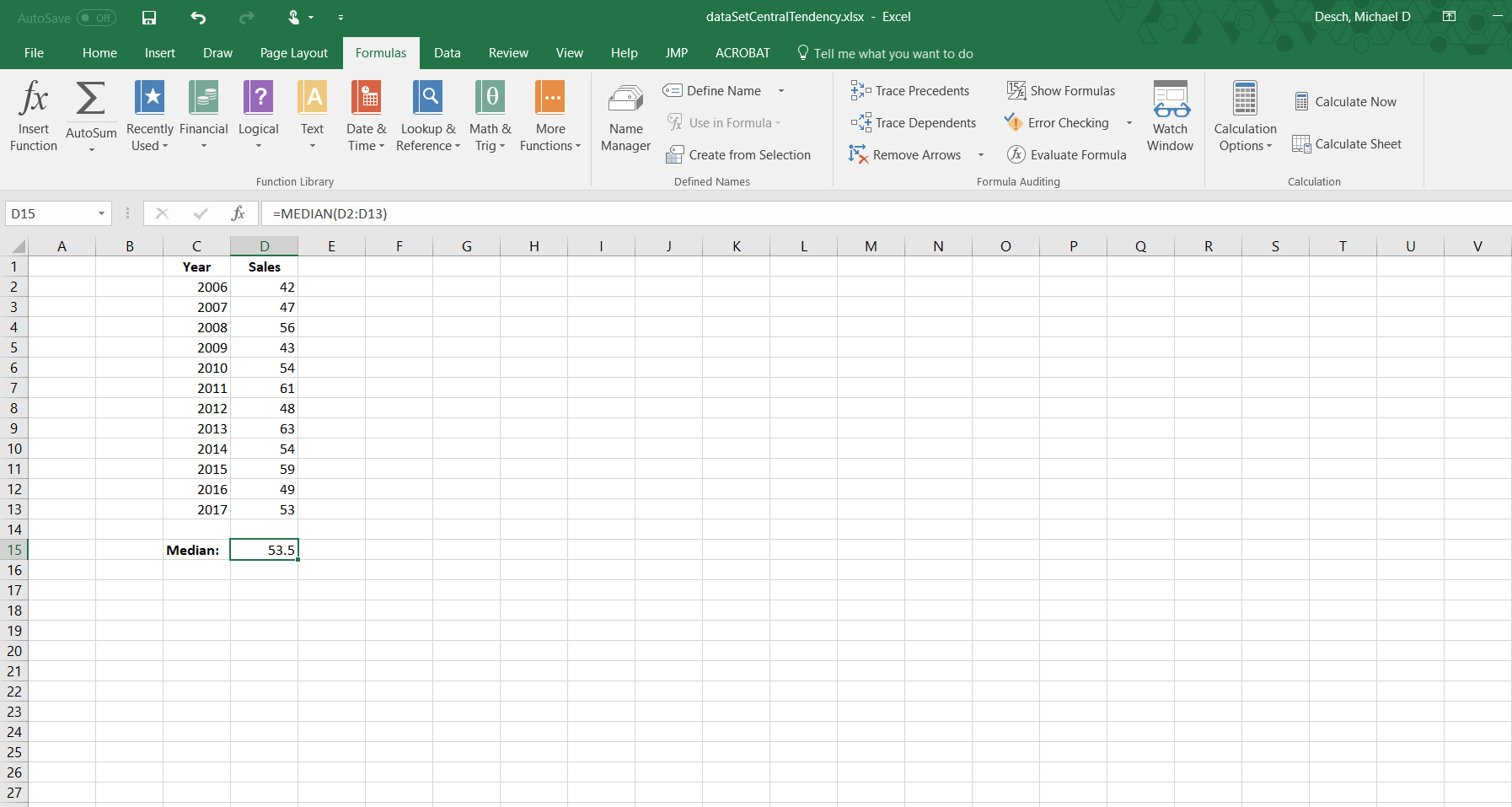Click the Save icon in title bar
The image size is (1512, 807).
coord(149,18)
